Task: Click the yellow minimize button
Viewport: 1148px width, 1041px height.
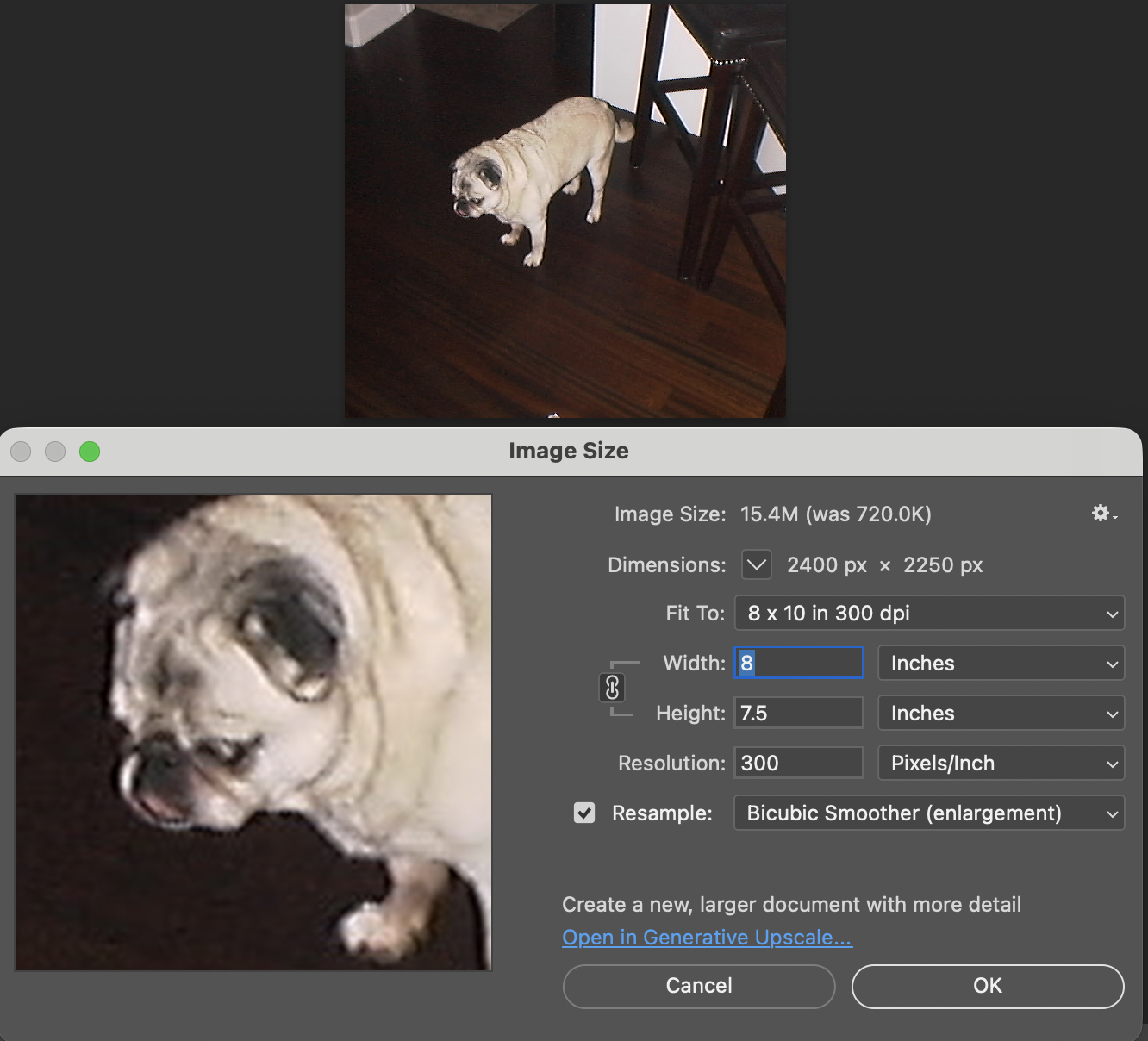Action: tap(55, 452)
